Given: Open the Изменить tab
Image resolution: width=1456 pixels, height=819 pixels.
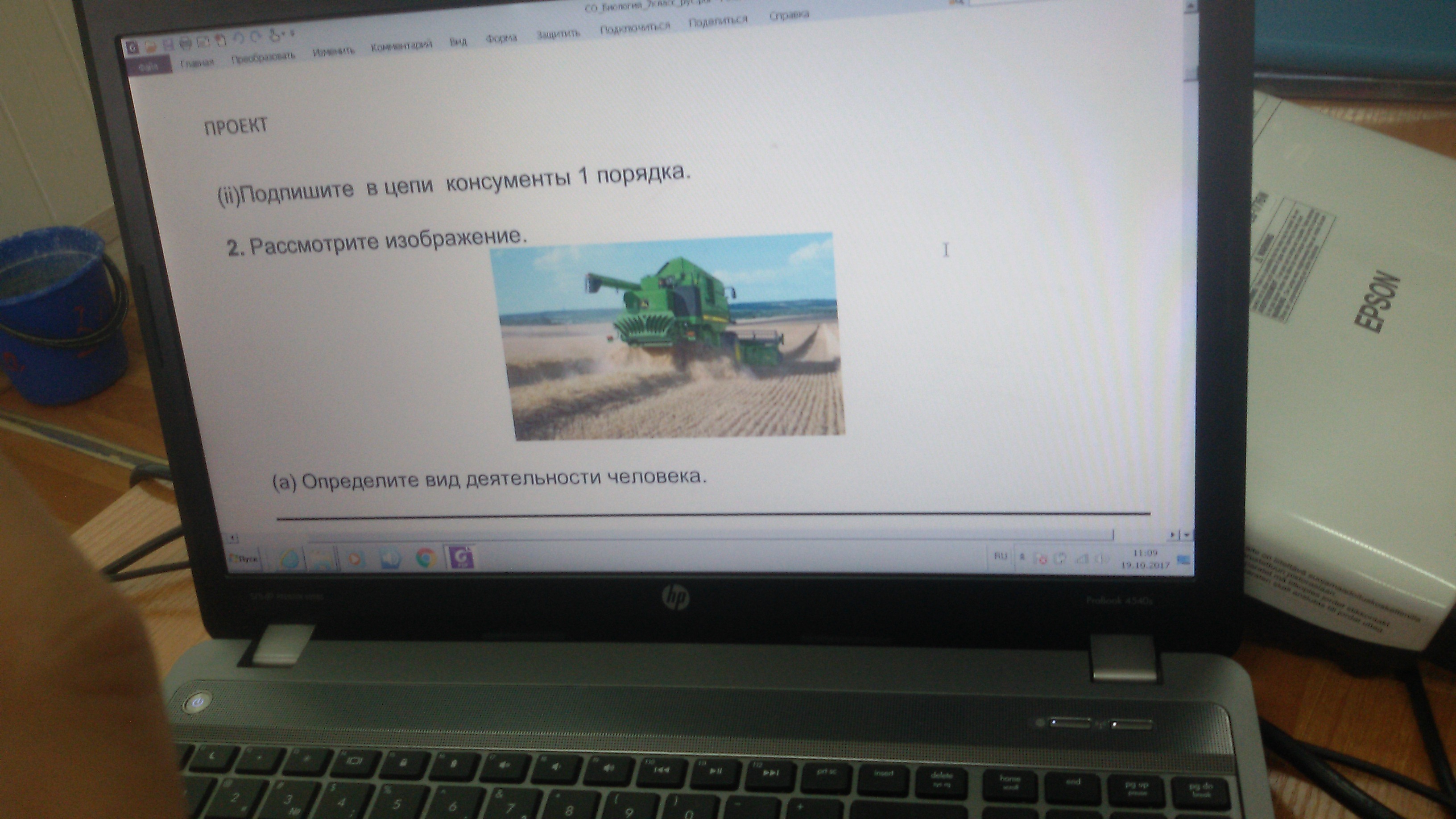Looking at the screenshot, I should tap(334, 51).
